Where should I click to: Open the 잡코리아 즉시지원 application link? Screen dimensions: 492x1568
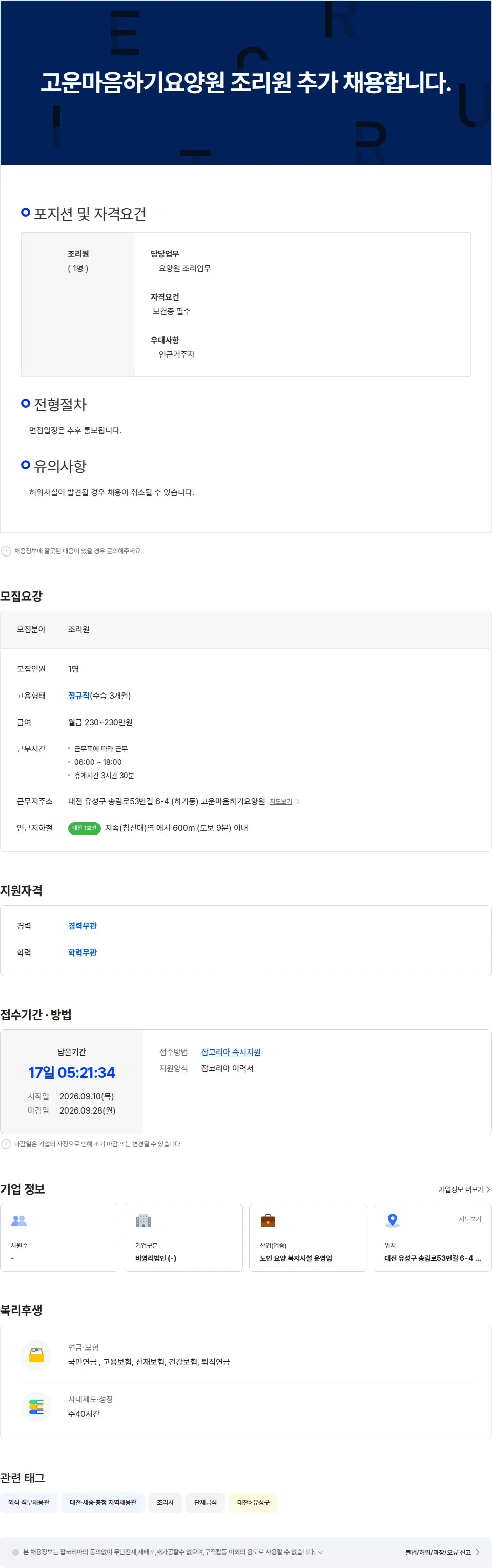point(231,1052)
